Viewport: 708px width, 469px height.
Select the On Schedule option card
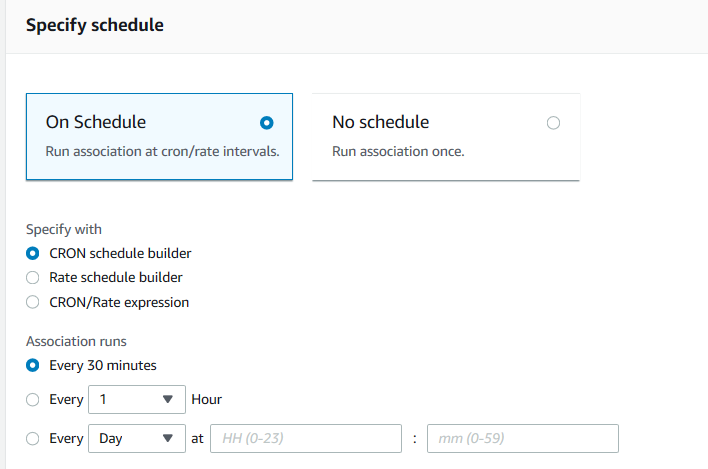click(158, 137)
